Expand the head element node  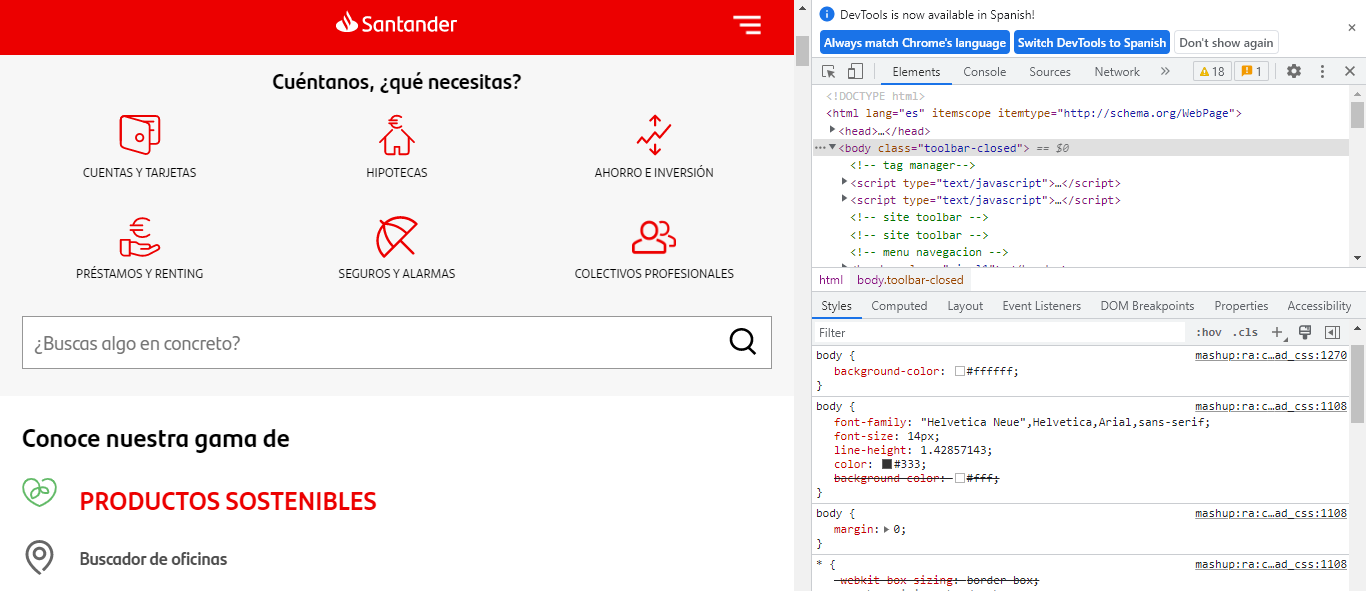tap(832, 130)
